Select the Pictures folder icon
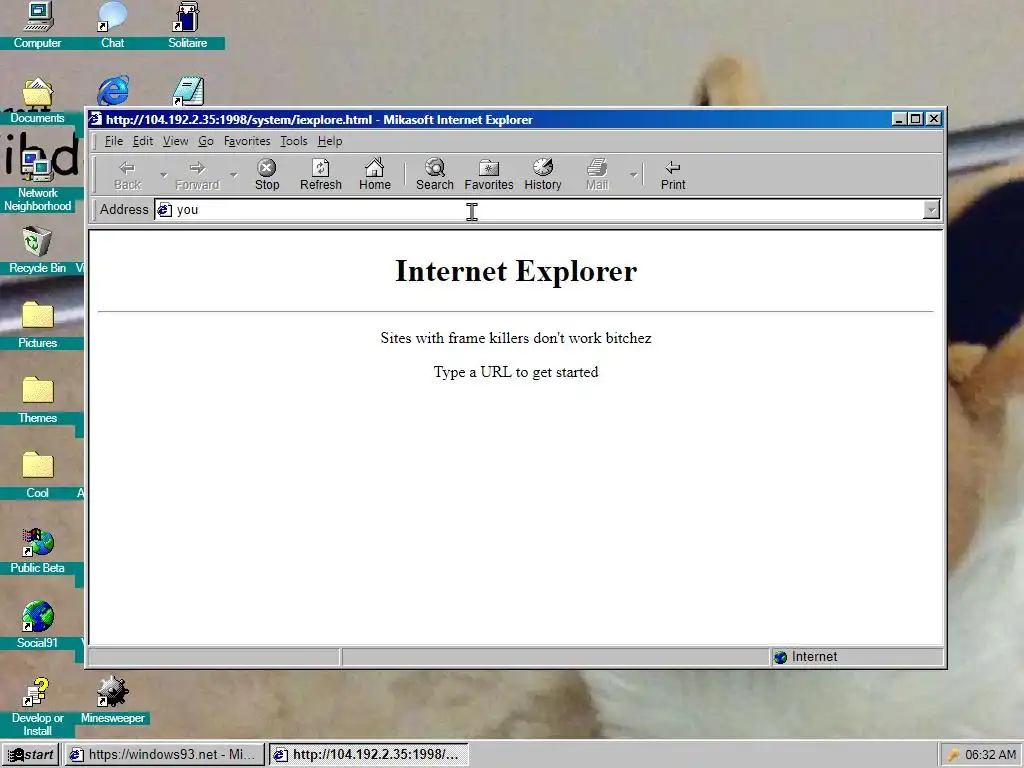 coord(37,325)
